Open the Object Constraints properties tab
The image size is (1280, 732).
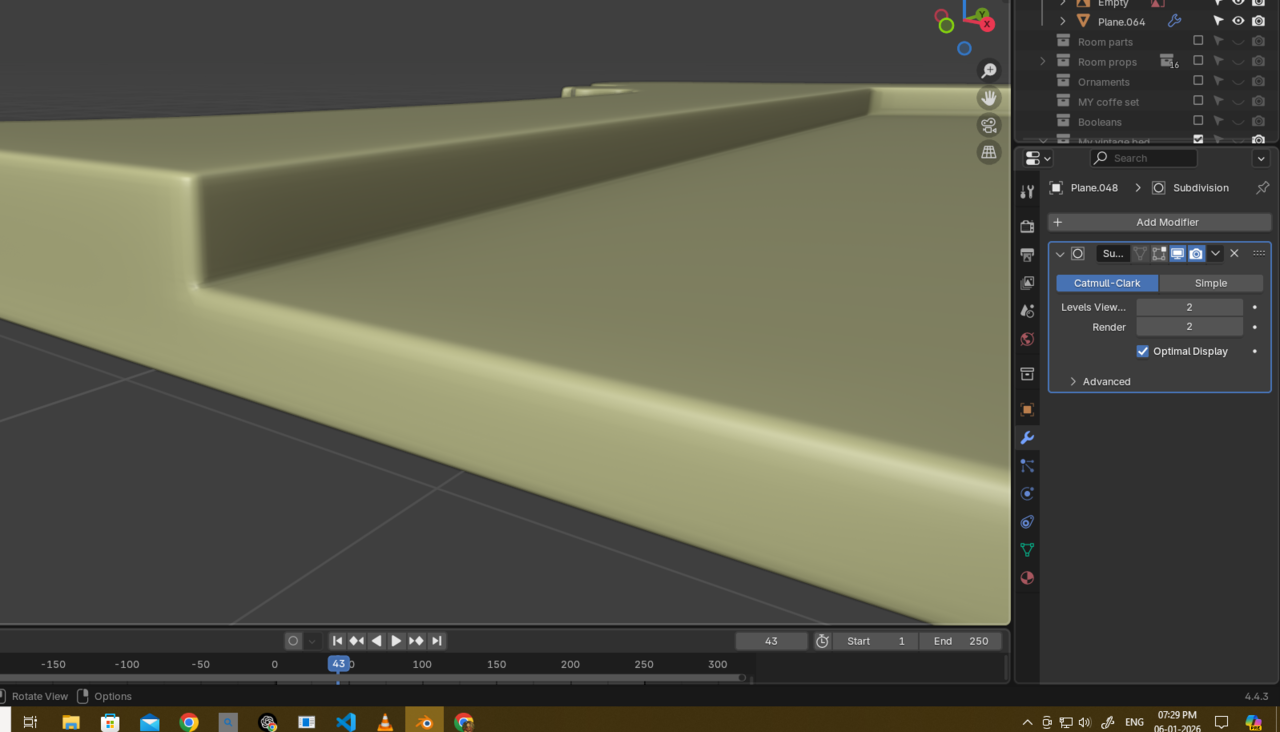[x=1027, y=522]
